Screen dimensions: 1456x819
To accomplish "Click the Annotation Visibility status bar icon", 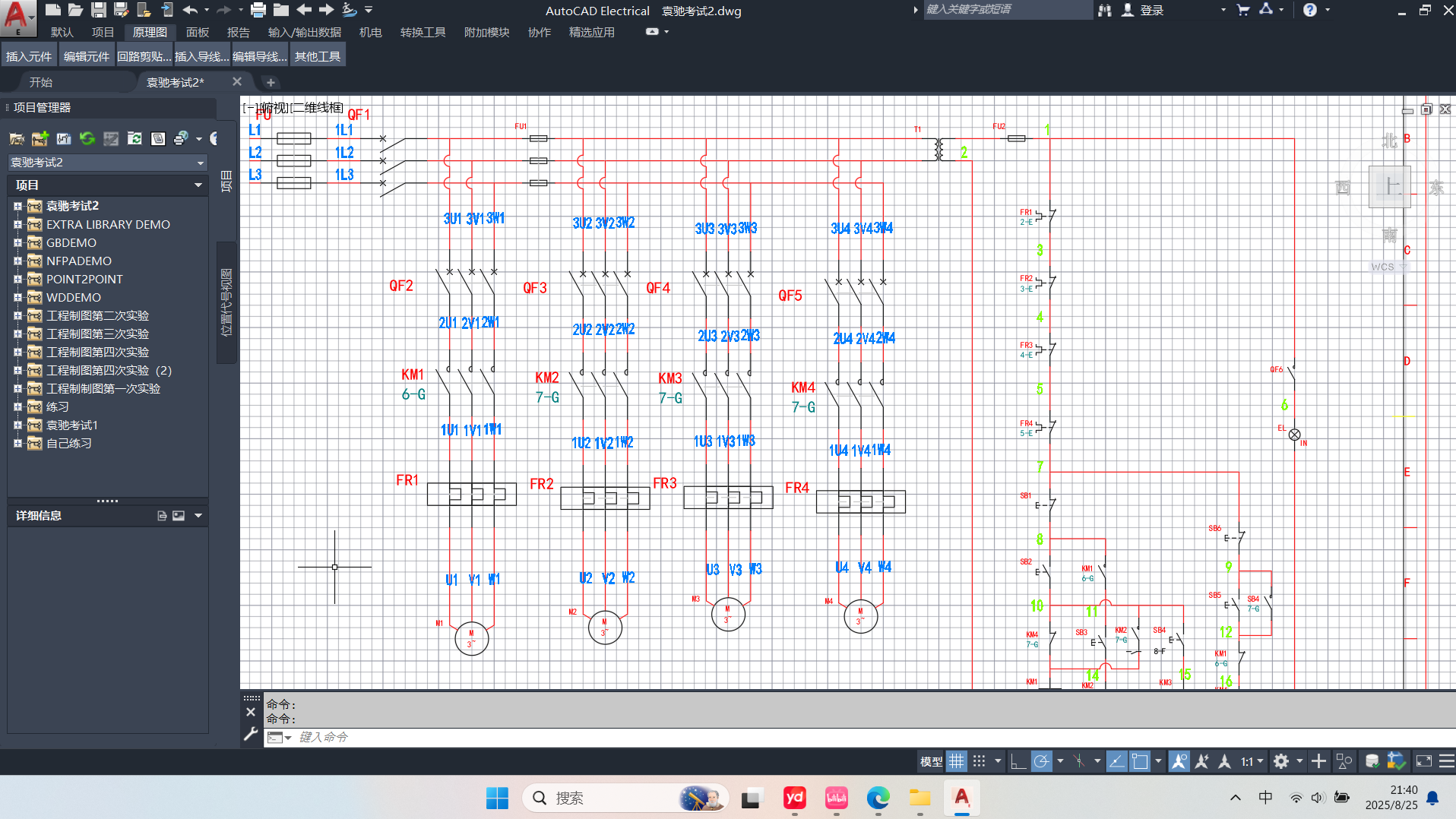I will click(x=1179, y=761).
